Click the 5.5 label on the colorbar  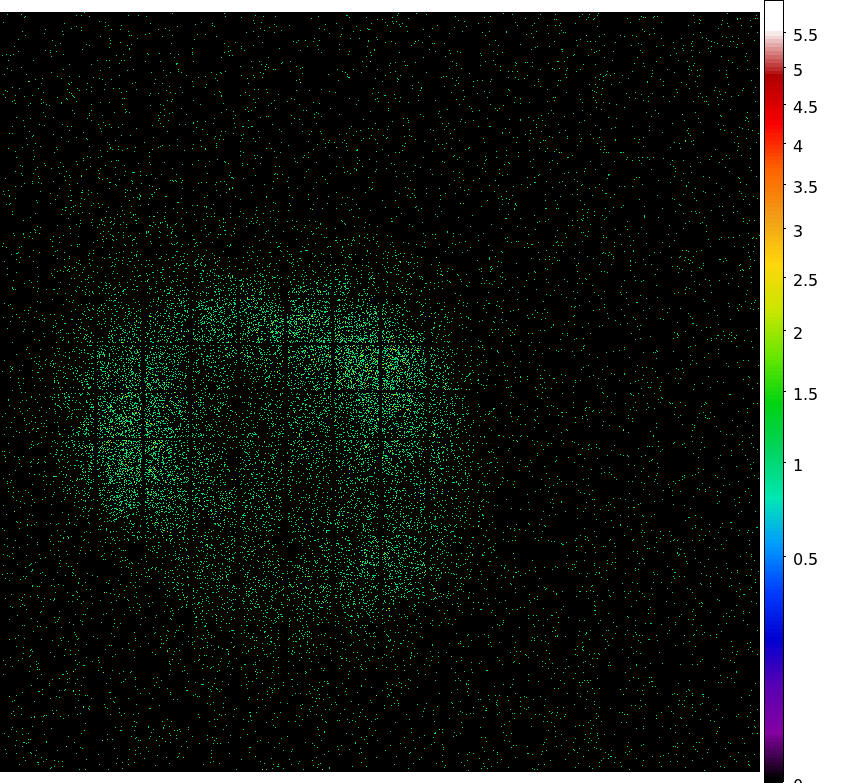coord(805,36)
